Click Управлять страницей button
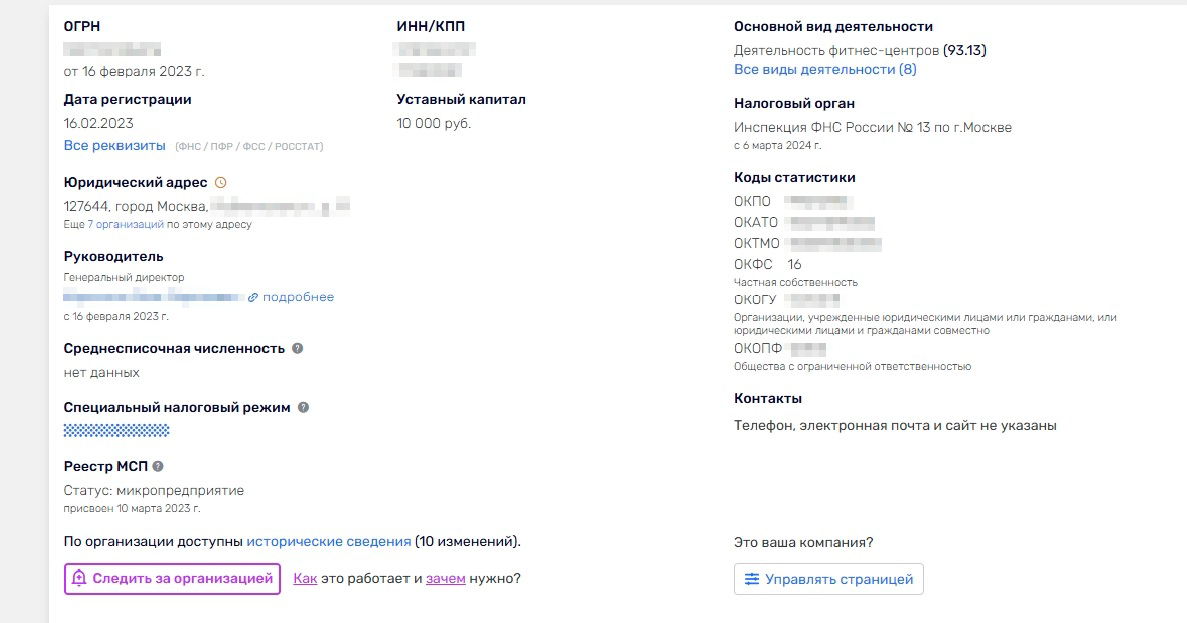 (x=828, y=579)
